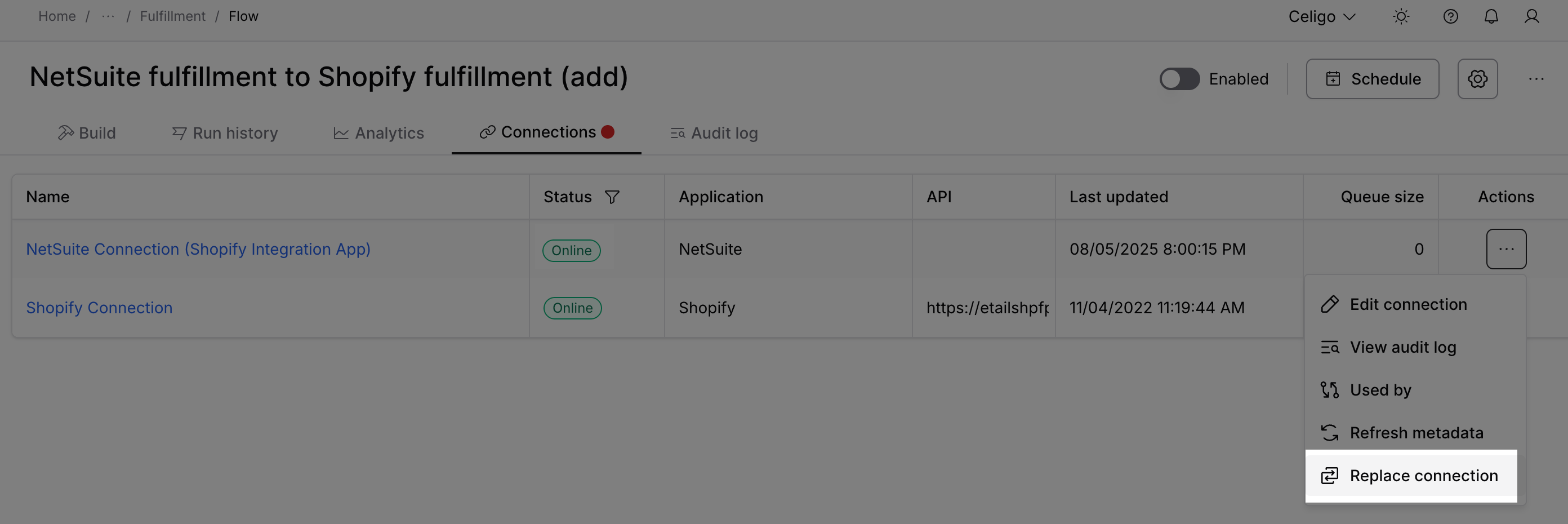Image resolution: width=1568 pixels, height=524 pixels.
Task: Open the Shopify Connection link
Action: (x=99, y=307)
